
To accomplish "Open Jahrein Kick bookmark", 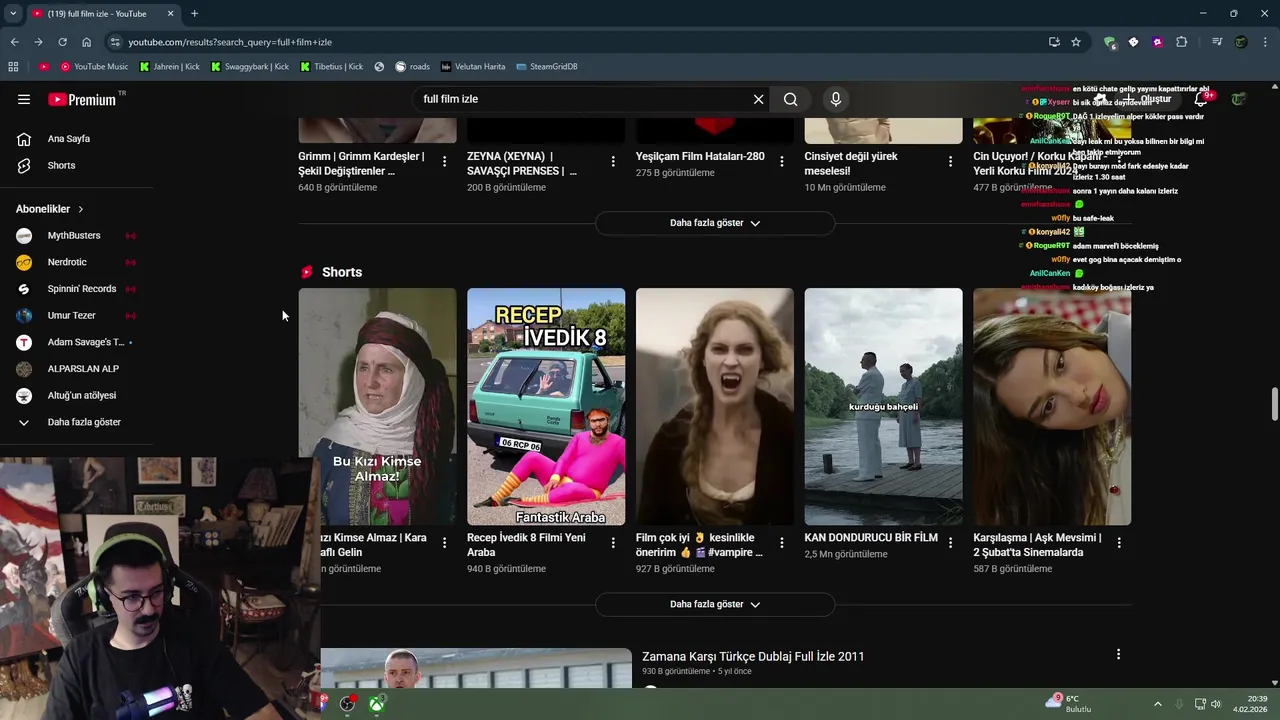I will pyautogui.click(x=170, y=67).
